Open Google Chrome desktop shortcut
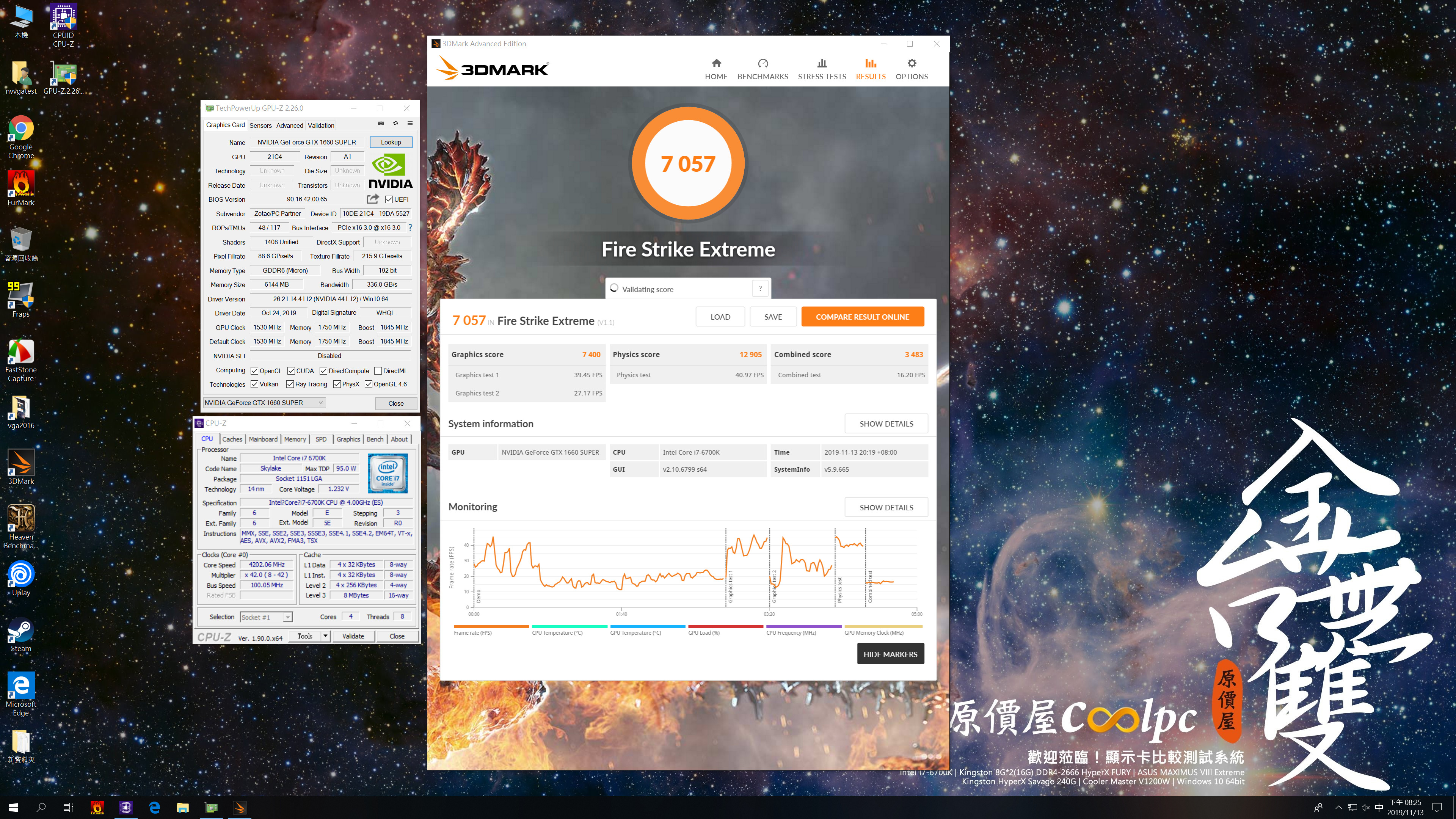 coord(21,137)
